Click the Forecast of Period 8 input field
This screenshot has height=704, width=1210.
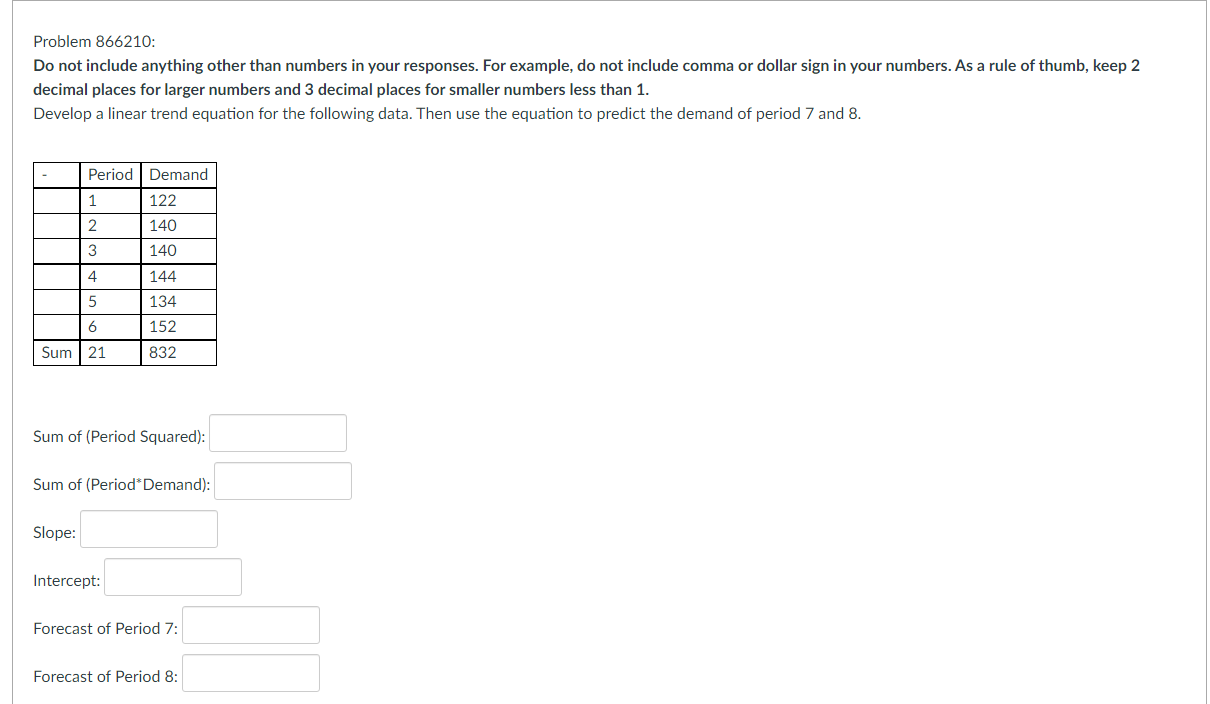pyautogui.click(x=250, y=672)
